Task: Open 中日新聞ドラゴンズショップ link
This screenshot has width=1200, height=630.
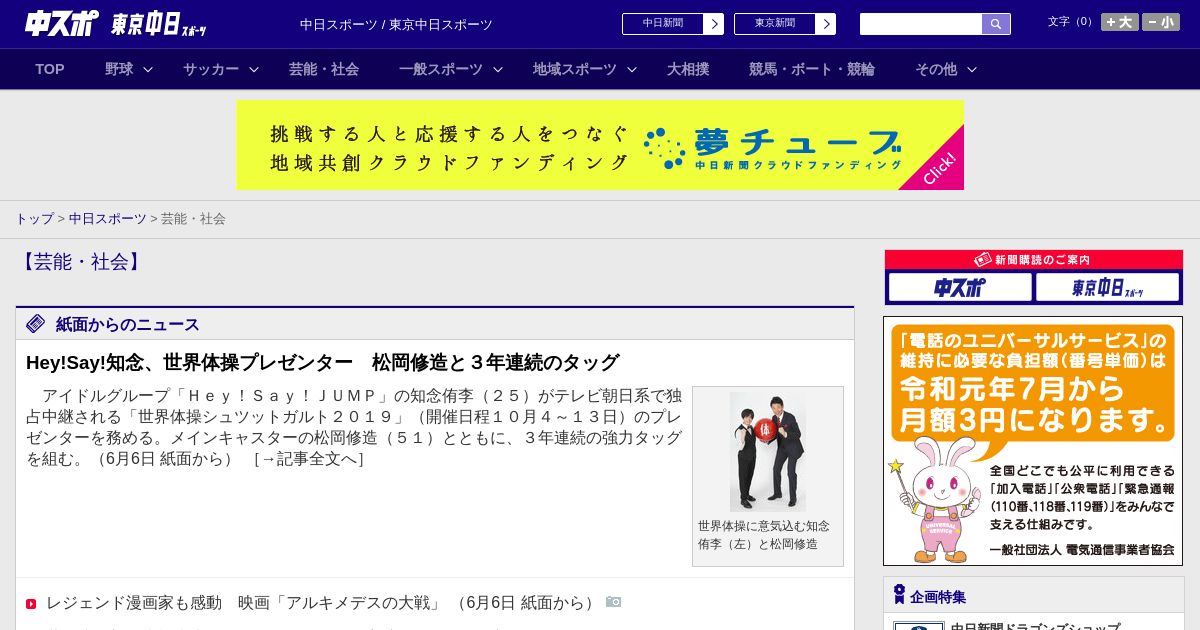Action: point(1034,626)
